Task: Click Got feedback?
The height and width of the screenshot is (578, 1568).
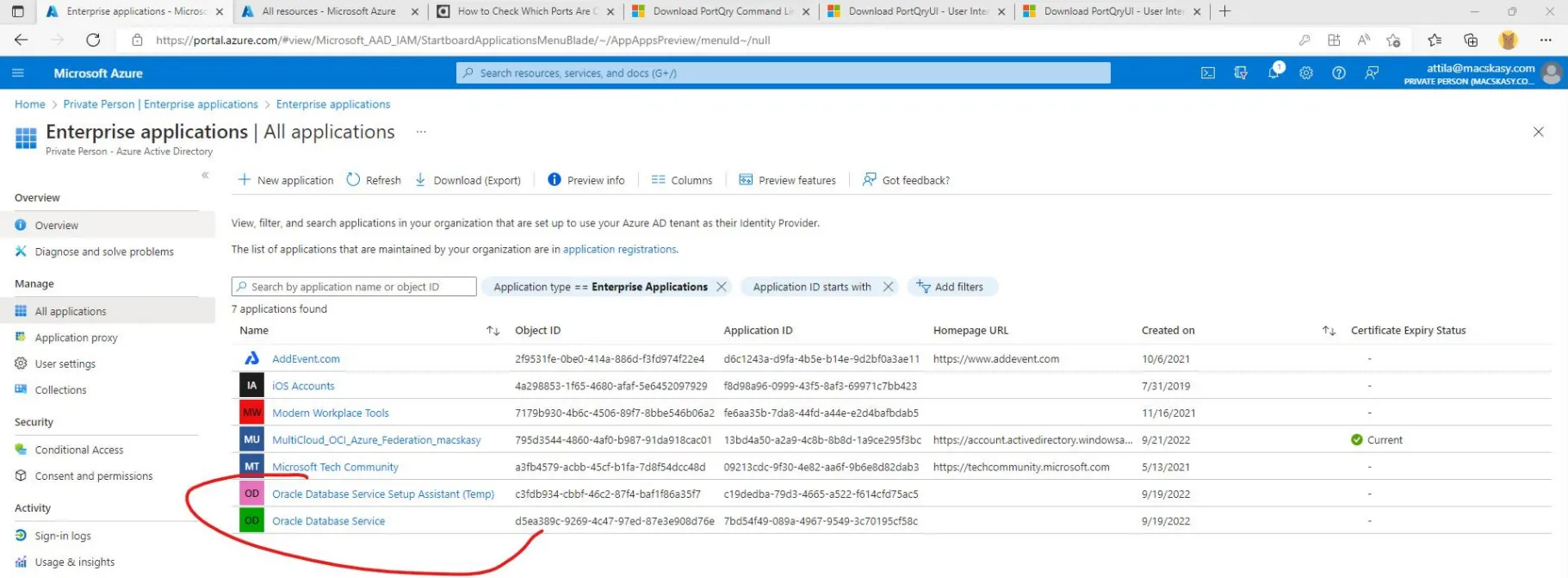Action: coord(906,180)
